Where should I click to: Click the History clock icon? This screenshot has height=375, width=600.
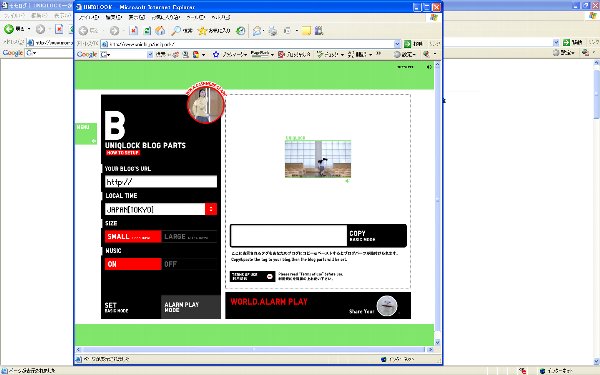[241, 31]
